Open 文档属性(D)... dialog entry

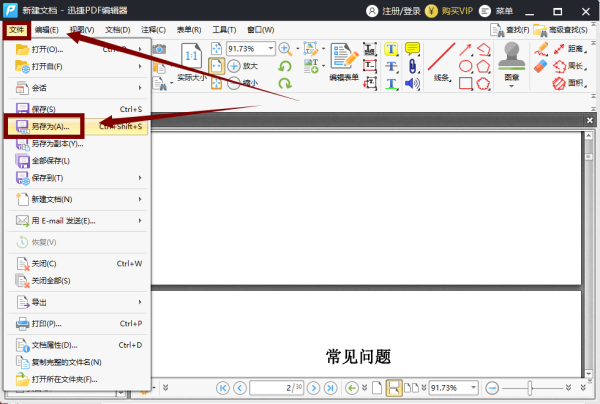pos(77,345)
